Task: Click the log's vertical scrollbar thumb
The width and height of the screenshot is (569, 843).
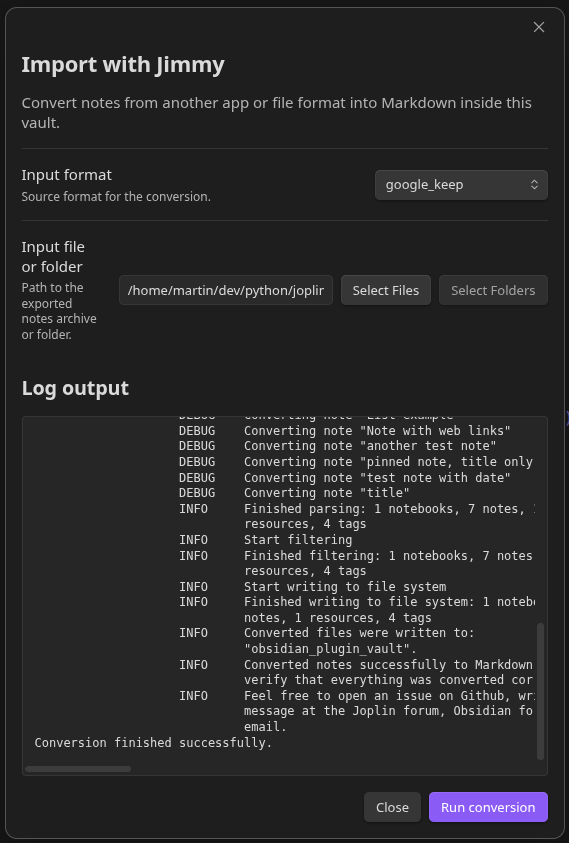Action: pyautogui.click(x=540, y=691)
